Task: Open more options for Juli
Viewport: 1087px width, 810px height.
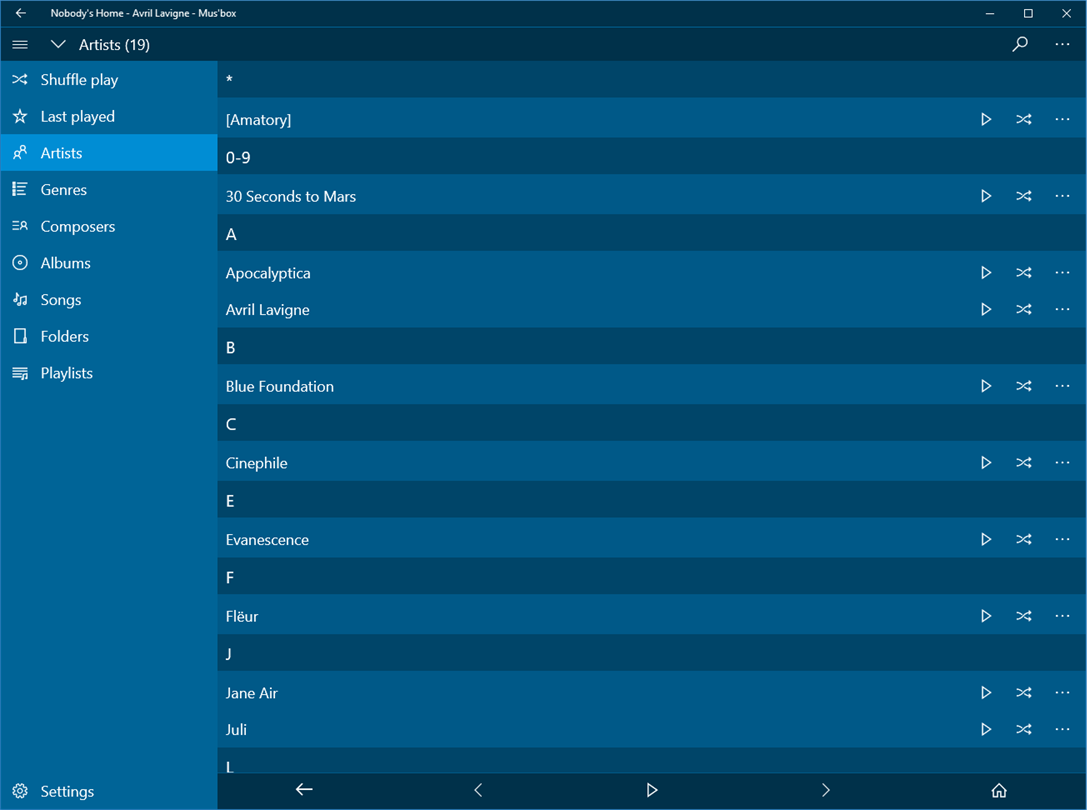Action: [x=1062, y=730]
